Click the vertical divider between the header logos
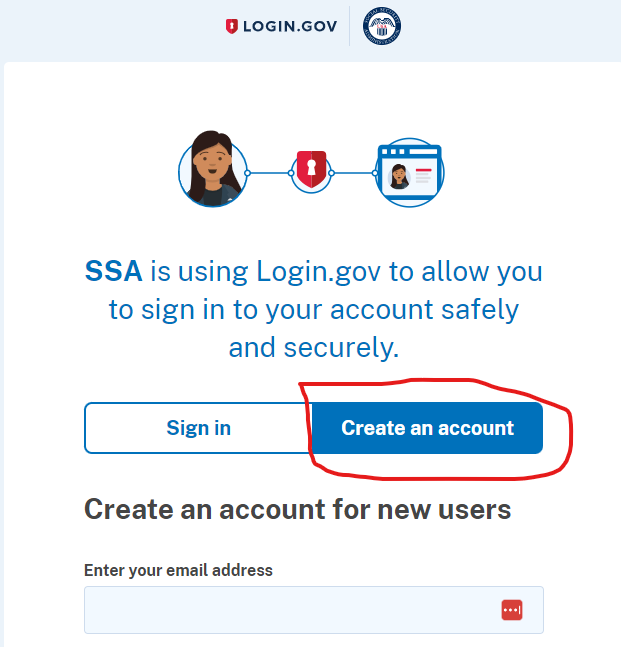621x647 pixels. click(x=349, y=26)
